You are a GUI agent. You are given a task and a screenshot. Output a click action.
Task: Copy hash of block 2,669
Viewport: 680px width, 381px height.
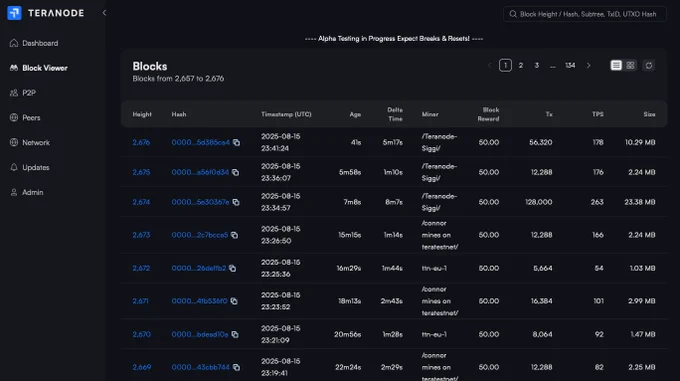tap(236, 367)
